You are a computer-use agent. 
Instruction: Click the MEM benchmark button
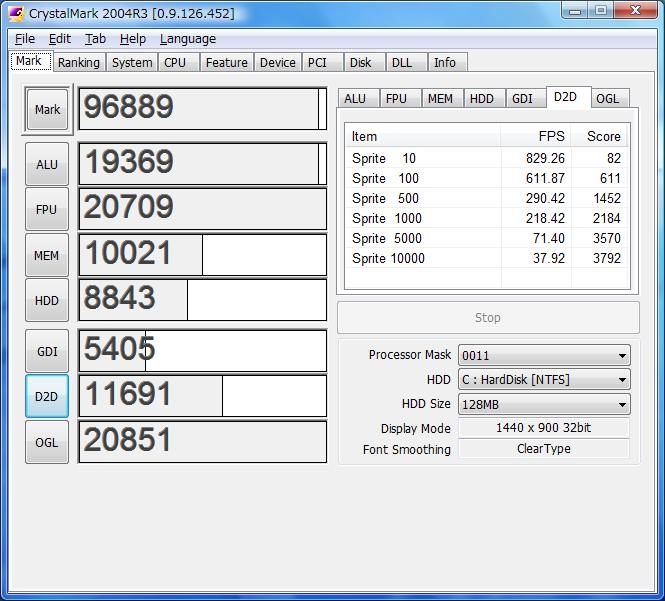point(47,255)
